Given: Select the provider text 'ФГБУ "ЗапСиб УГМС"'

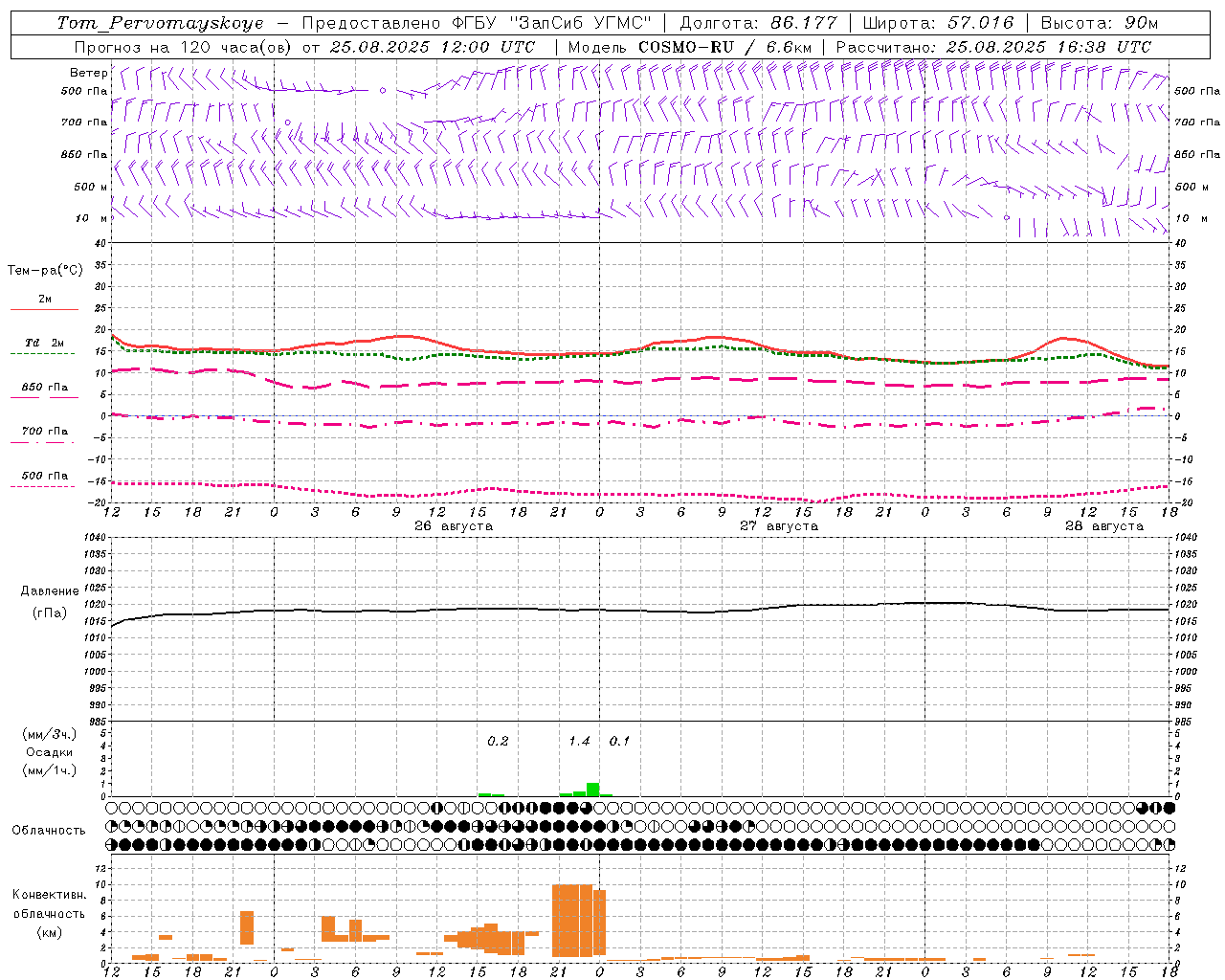Looking at the screenshot, I should pyautogui.click(x=550, y=23).
